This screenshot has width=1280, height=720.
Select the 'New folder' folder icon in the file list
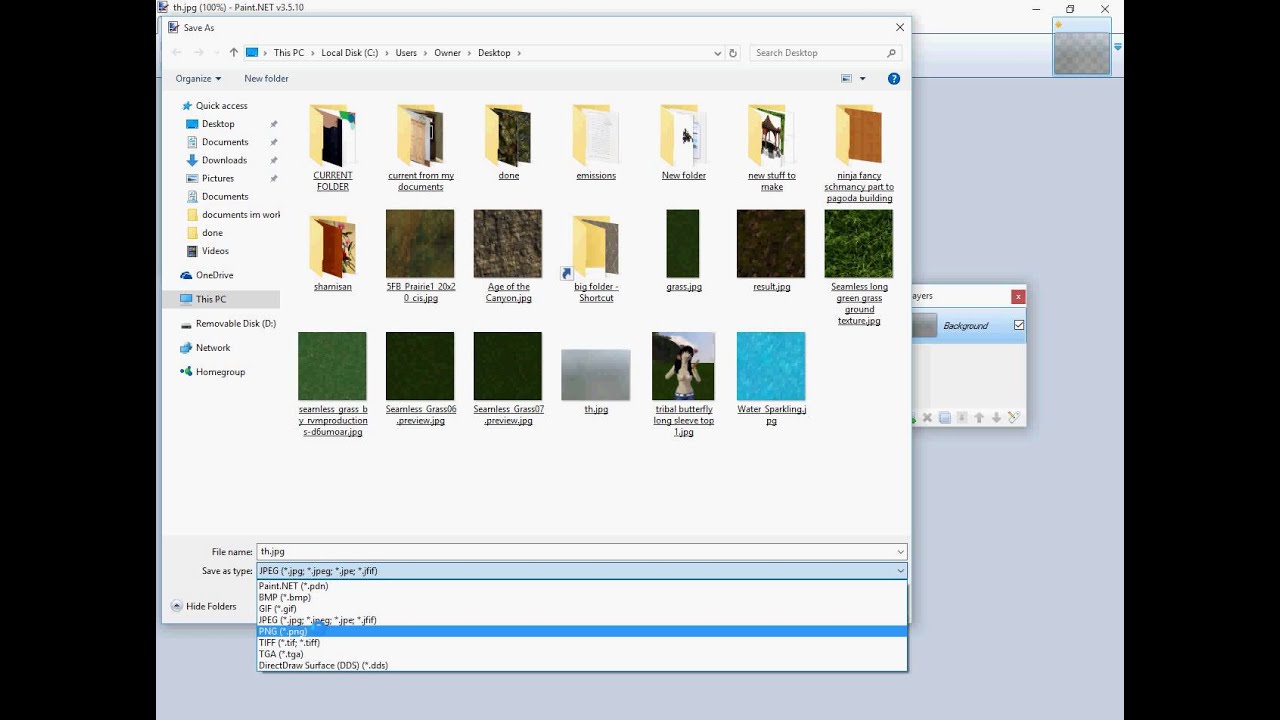684,136
